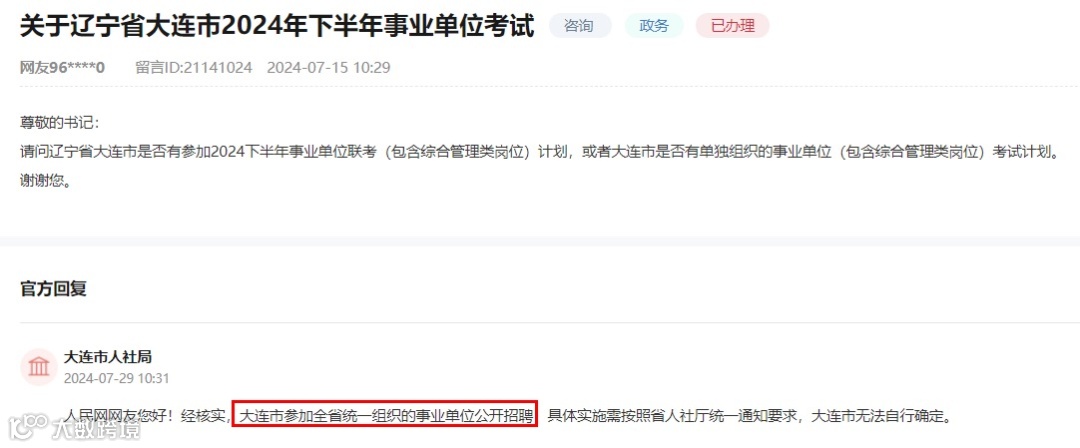Click the text 具体实施需按照省人社厅统一通知要求
Image resolution: width=1080 pixels, height=448 pixels.
pyautogui.click(x=673, y=416)
